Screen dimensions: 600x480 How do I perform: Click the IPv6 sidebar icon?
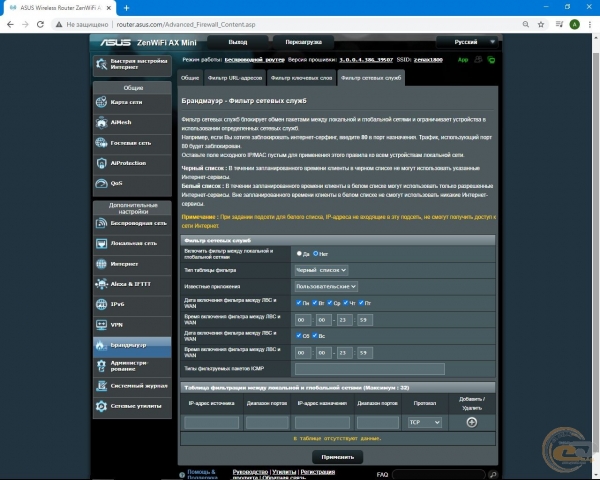coord(101,304)
